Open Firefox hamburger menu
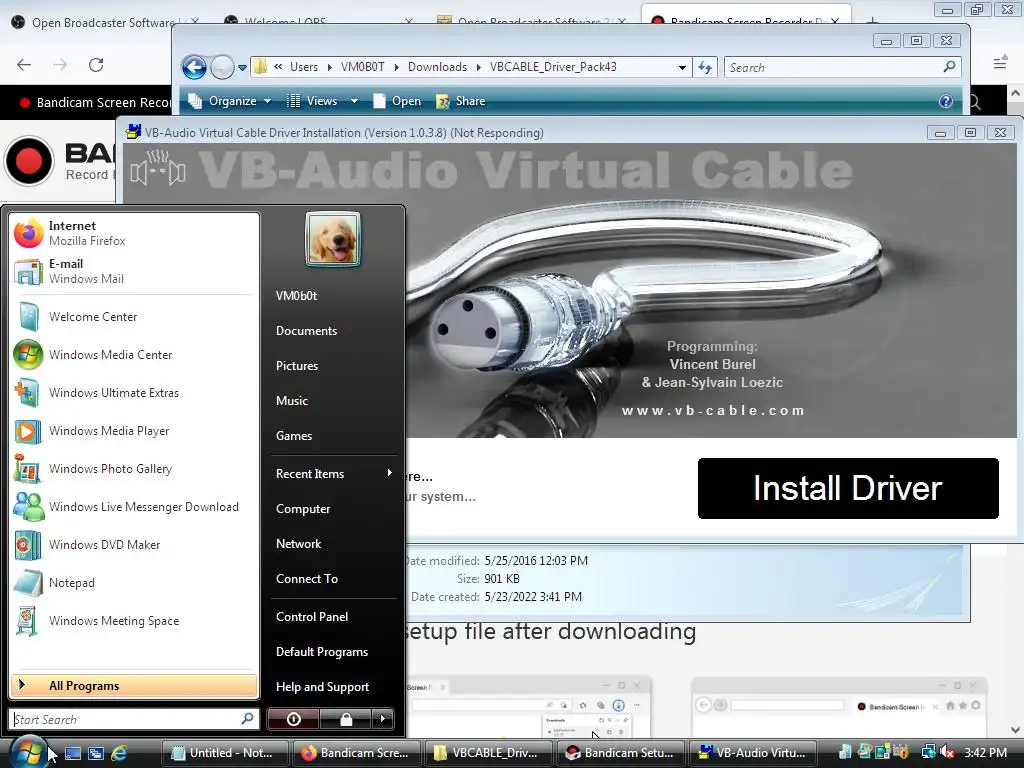This screenshot has height=768, width=1024. [1000, 63]
